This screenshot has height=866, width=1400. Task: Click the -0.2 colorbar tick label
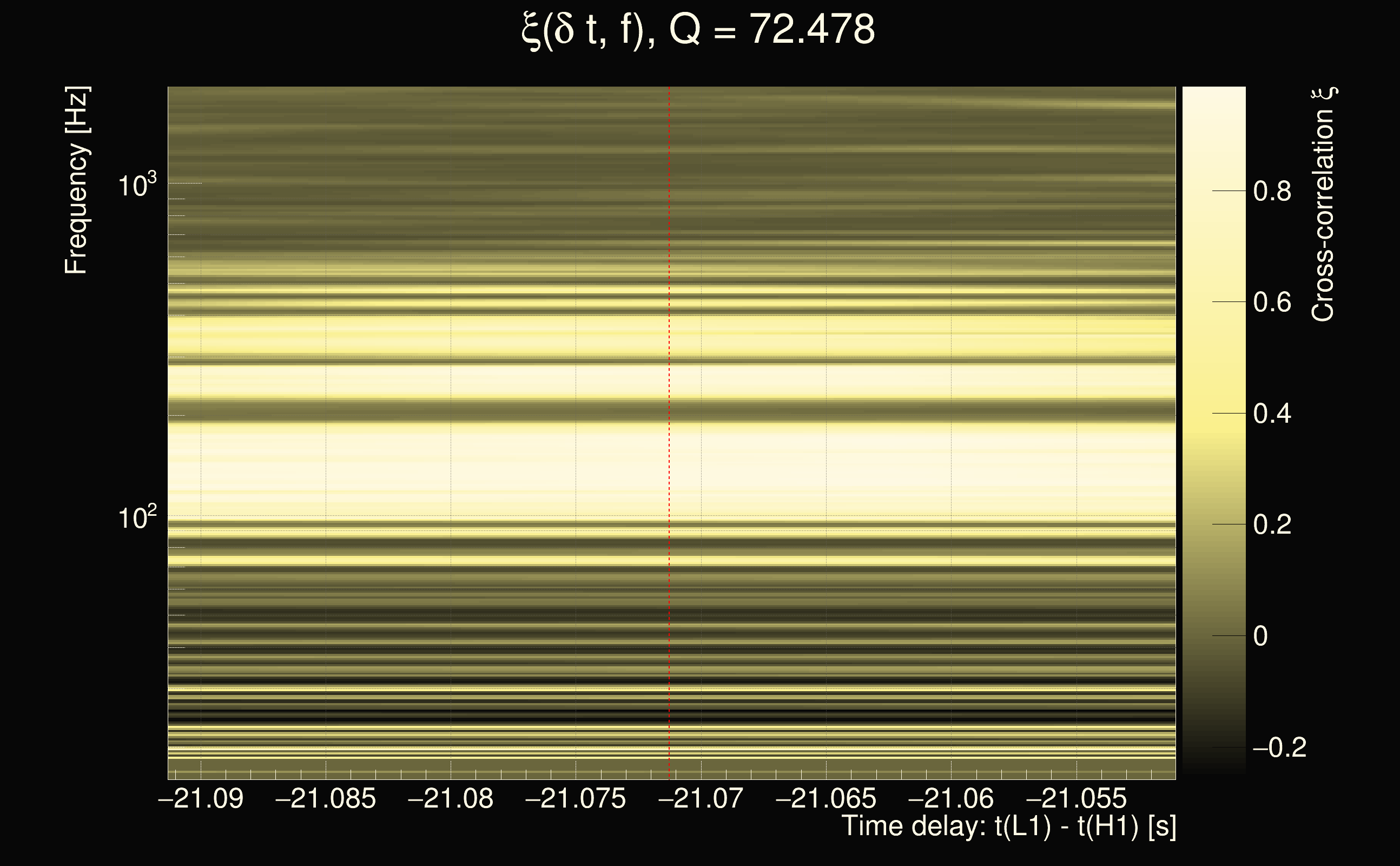pyautogui.click(x=1280, y=747)
